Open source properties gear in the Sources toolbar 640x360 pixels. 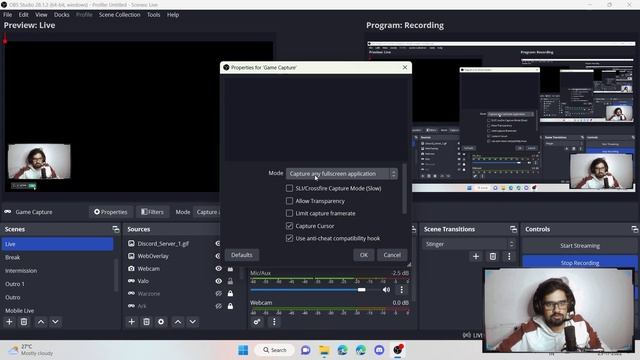coord(161,322)
